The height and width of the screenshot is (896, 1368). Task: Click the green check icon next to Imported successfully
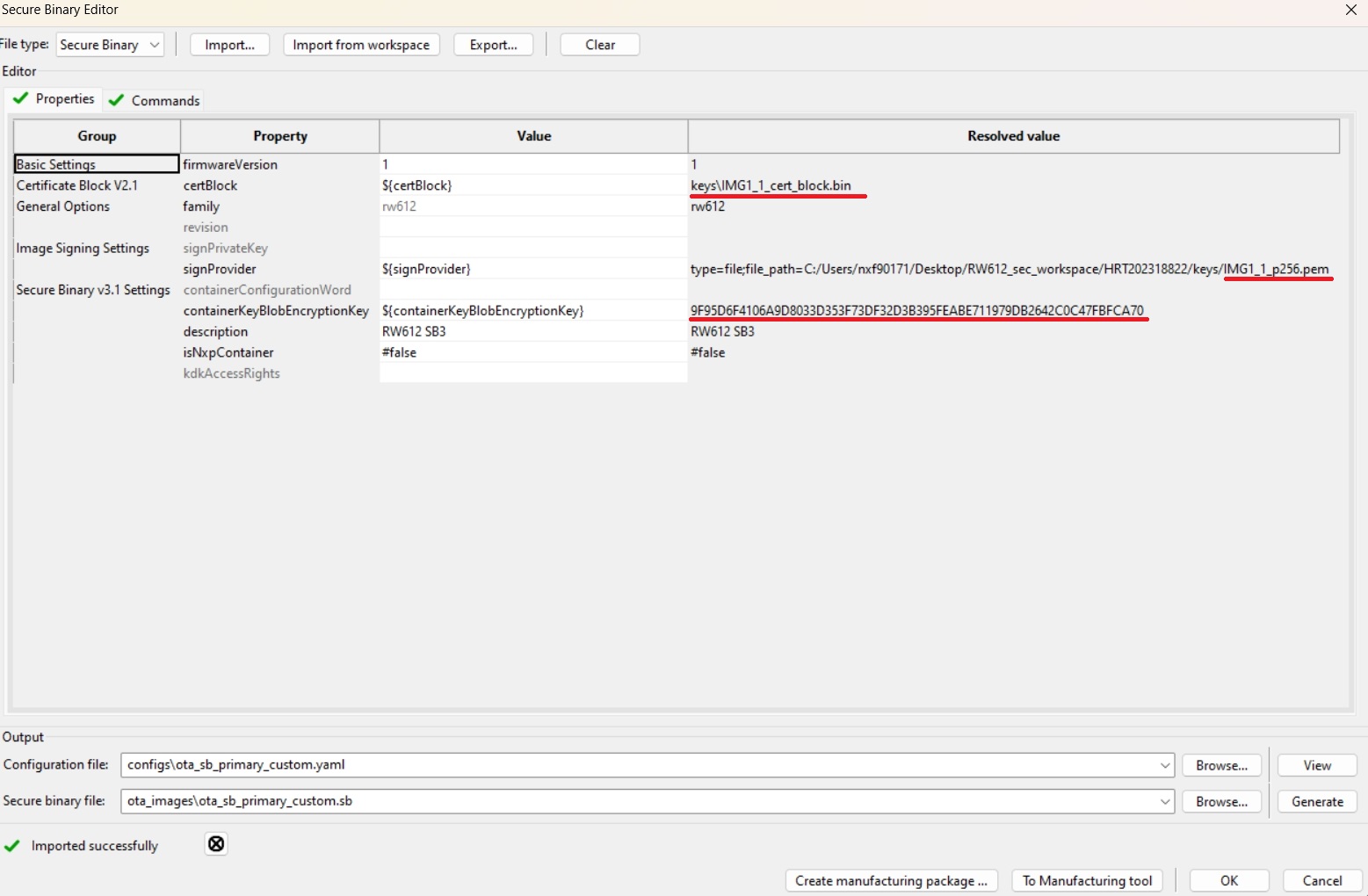coord(12,846)
